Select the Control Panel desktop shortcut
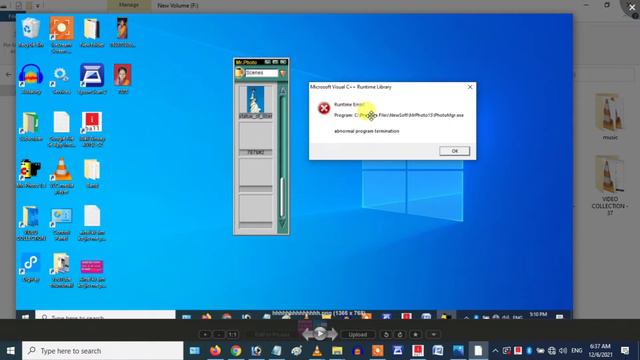 61,224
